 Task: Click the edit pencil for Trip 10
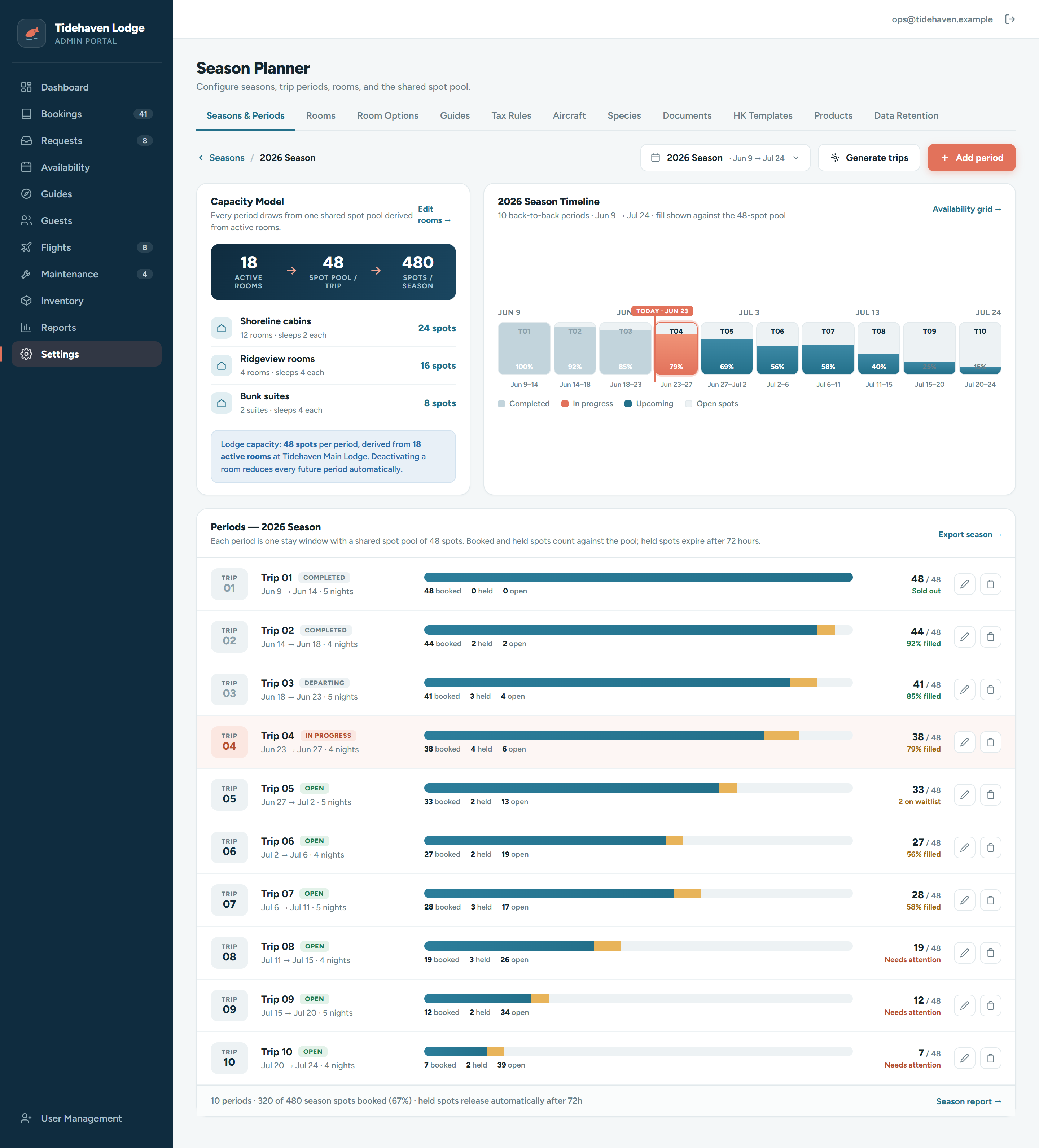(964, 1058)
